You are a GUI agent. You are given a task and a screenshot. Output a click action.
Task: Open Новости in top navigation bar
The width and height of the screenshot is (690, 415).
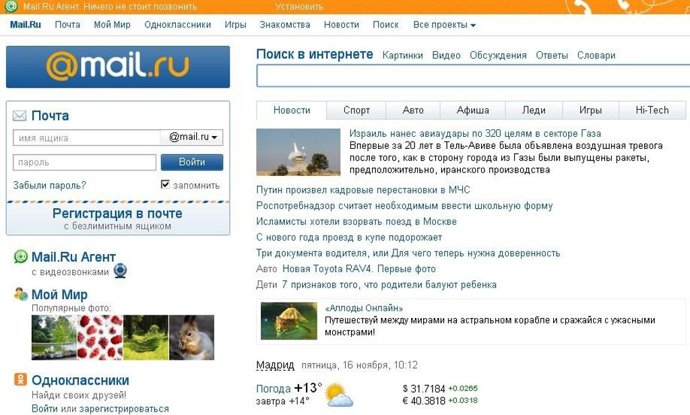click(x=341, y=25)
